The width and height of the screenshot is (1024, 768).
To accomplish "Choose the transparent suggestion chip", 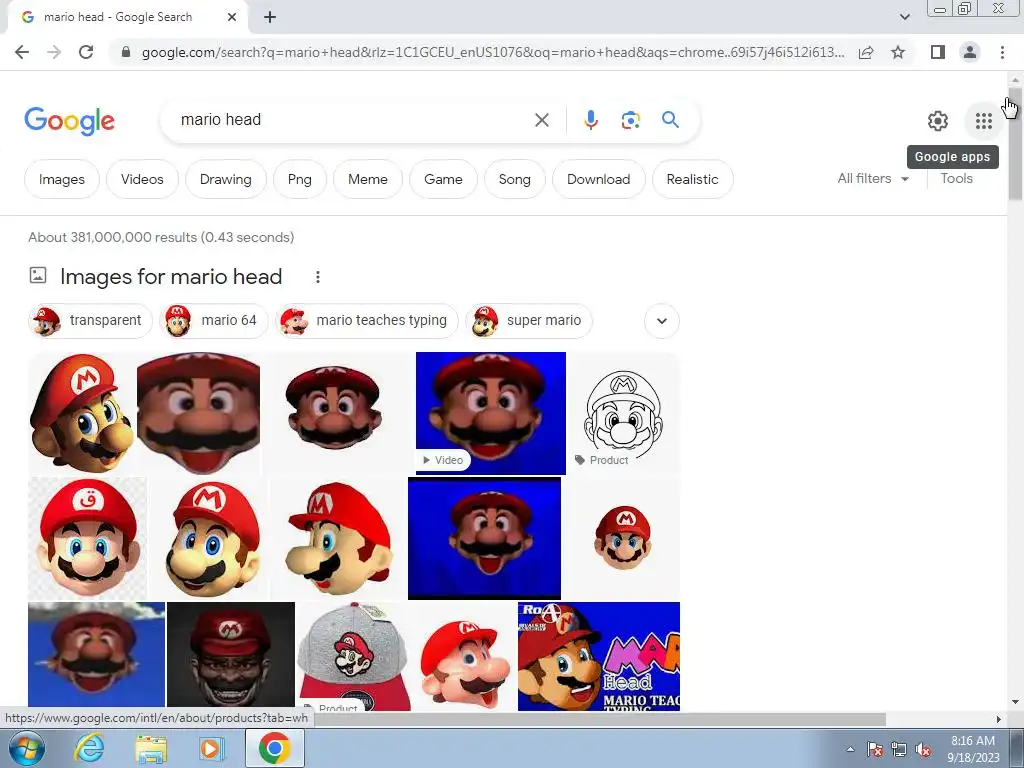I will (90, 321).
